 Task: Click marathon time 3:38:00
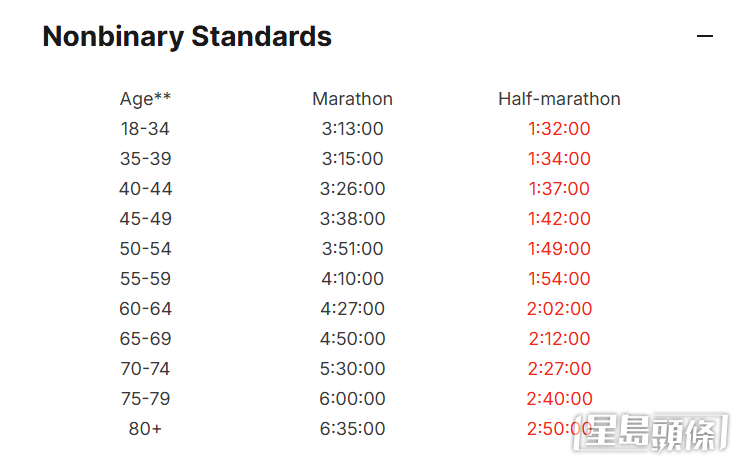(x=352, y=218)
